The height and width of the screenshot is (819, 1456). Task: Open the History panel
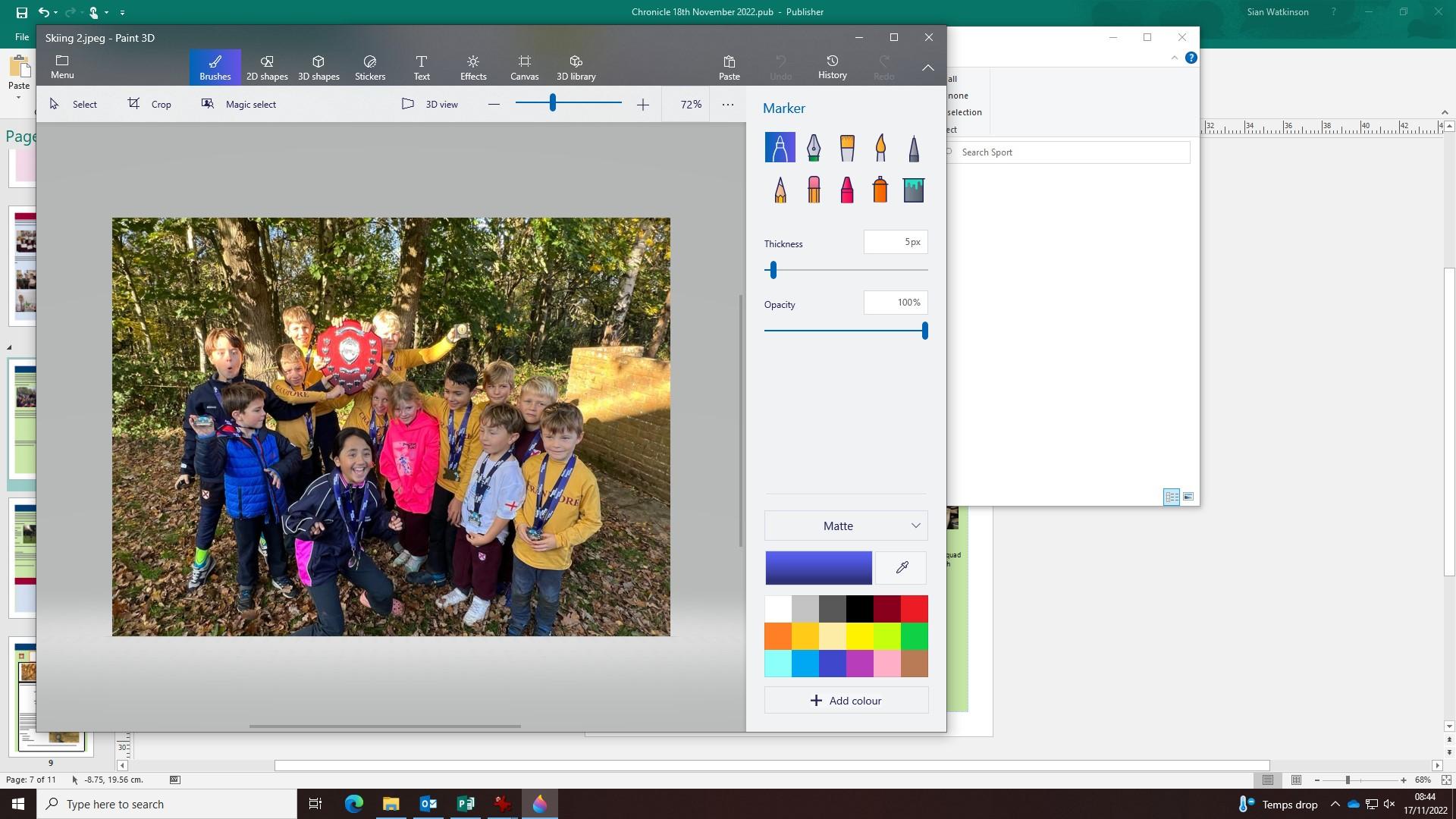click(x=832, y=67)
